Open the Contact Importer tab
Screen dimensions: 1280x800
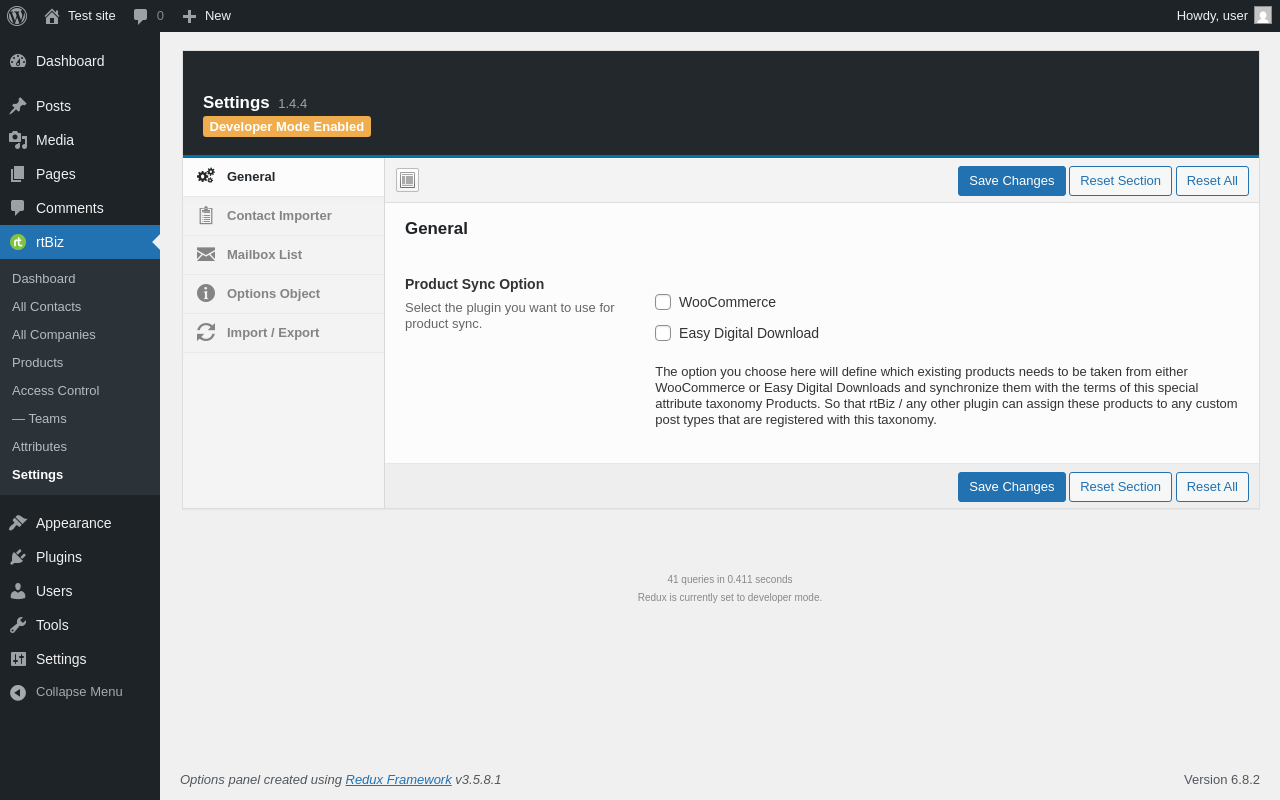click(284, 216)
